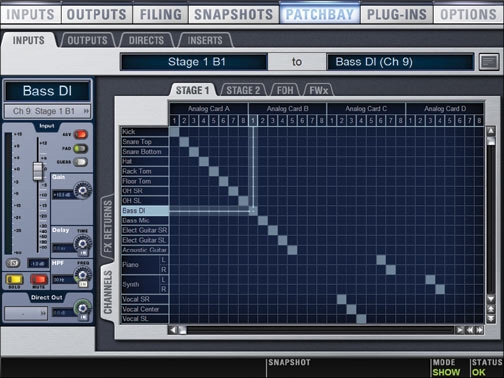The height and width of the screenshot is (378, 504).
Task: Click the scroll up arrow of the patch grid
Action: click(x=491, y=131)
